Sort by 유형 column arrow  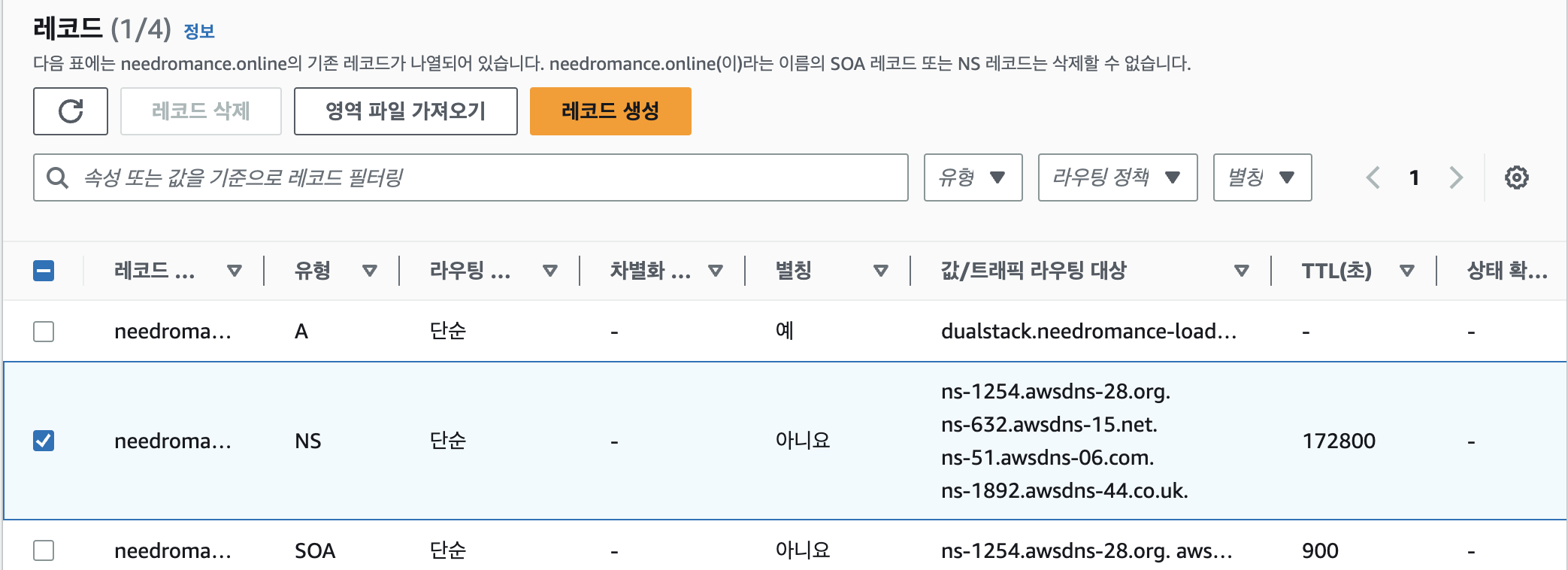(x=369, y=271)
